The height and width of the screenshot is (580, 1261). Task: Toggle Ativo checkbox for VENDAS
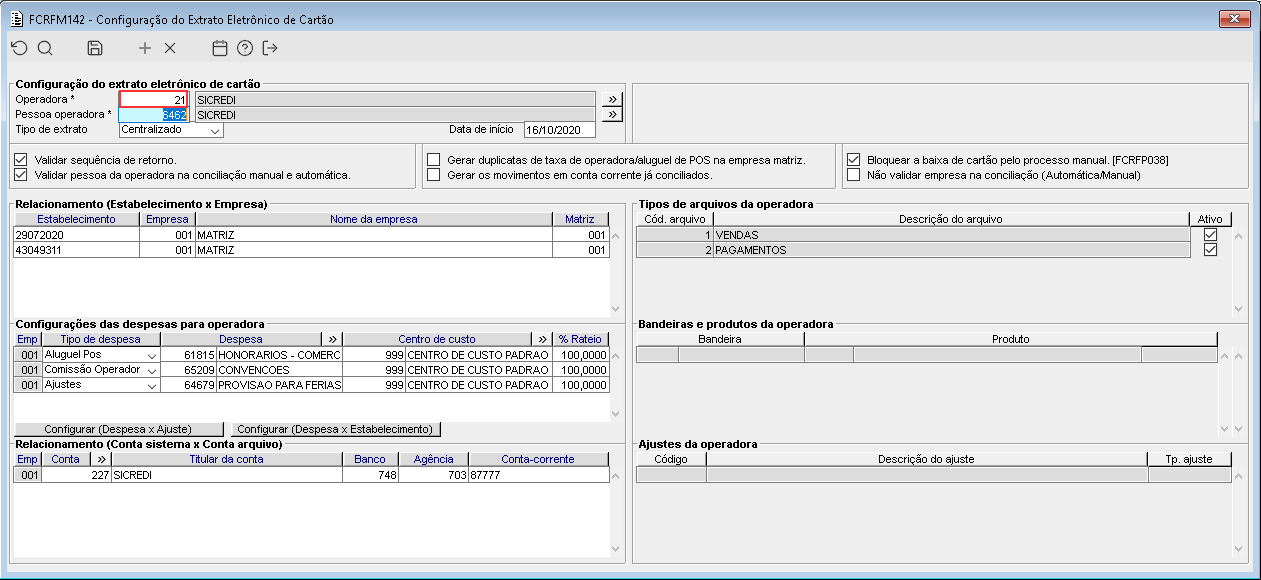point(1211,235)
